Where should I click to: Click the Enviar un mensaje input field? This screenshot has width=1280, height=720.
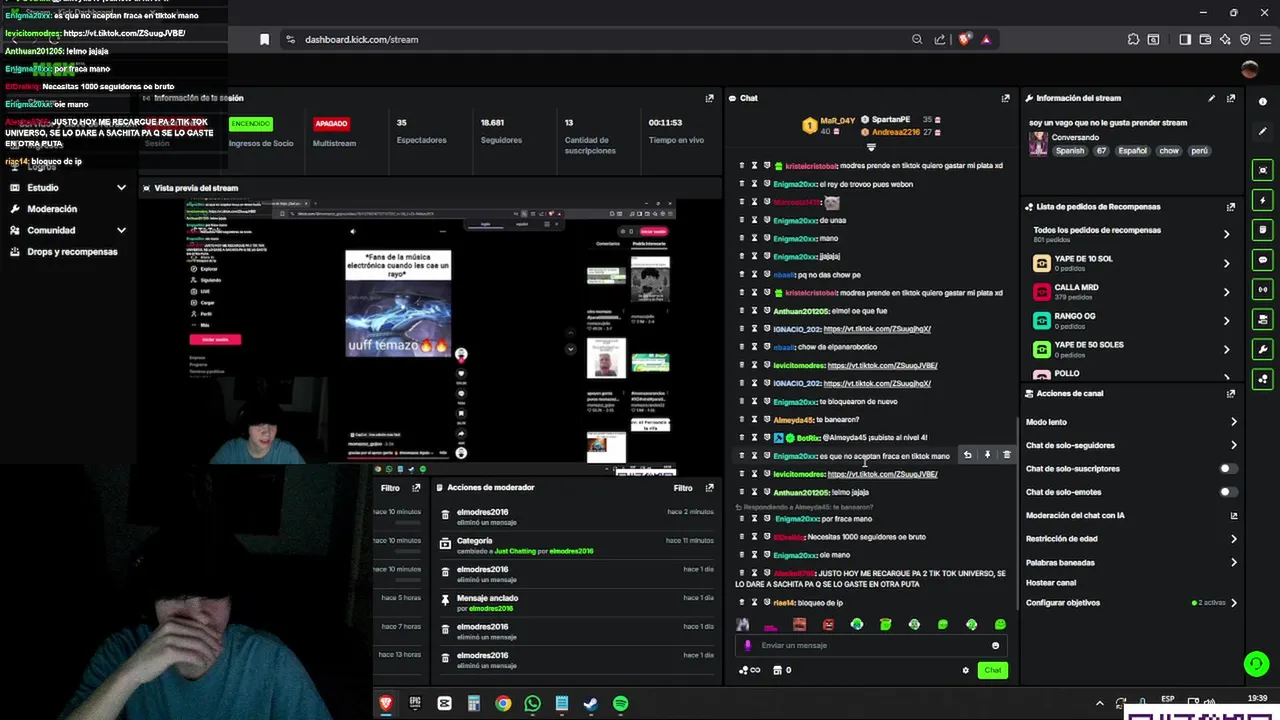(870, 645)
